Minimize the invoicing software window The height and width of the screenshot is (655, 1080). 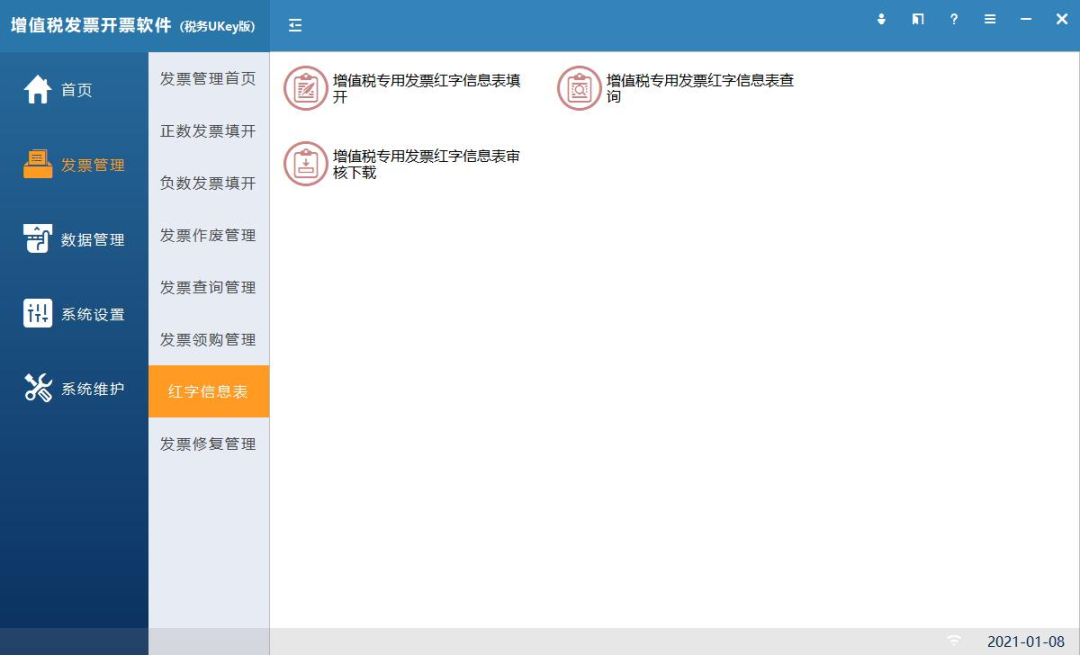(x=1026, y=19)
